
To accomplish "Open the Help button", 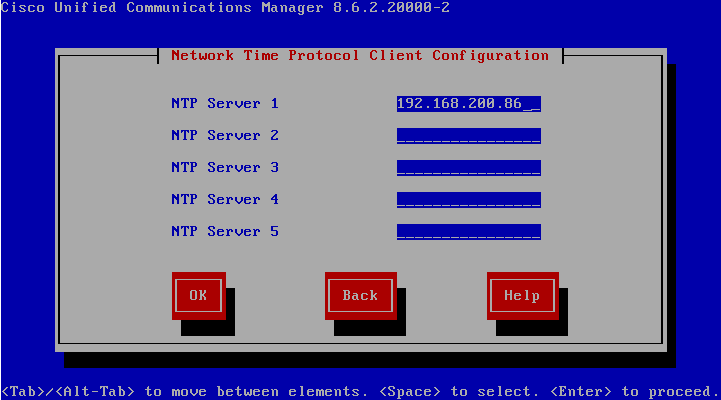I will 522,295.
